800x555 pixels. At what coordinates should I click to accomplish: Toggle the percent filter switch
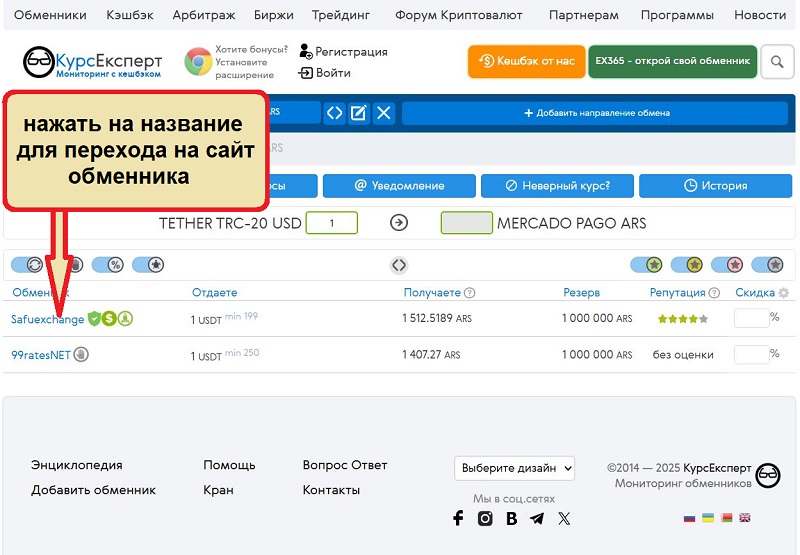click(x=108, y=265)
